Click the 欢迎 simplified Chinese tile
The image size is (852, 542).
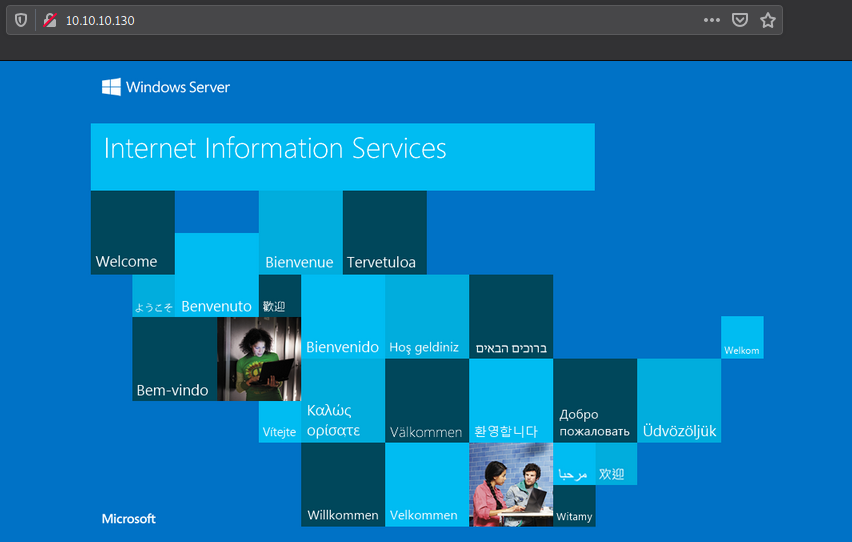[616, 464]
